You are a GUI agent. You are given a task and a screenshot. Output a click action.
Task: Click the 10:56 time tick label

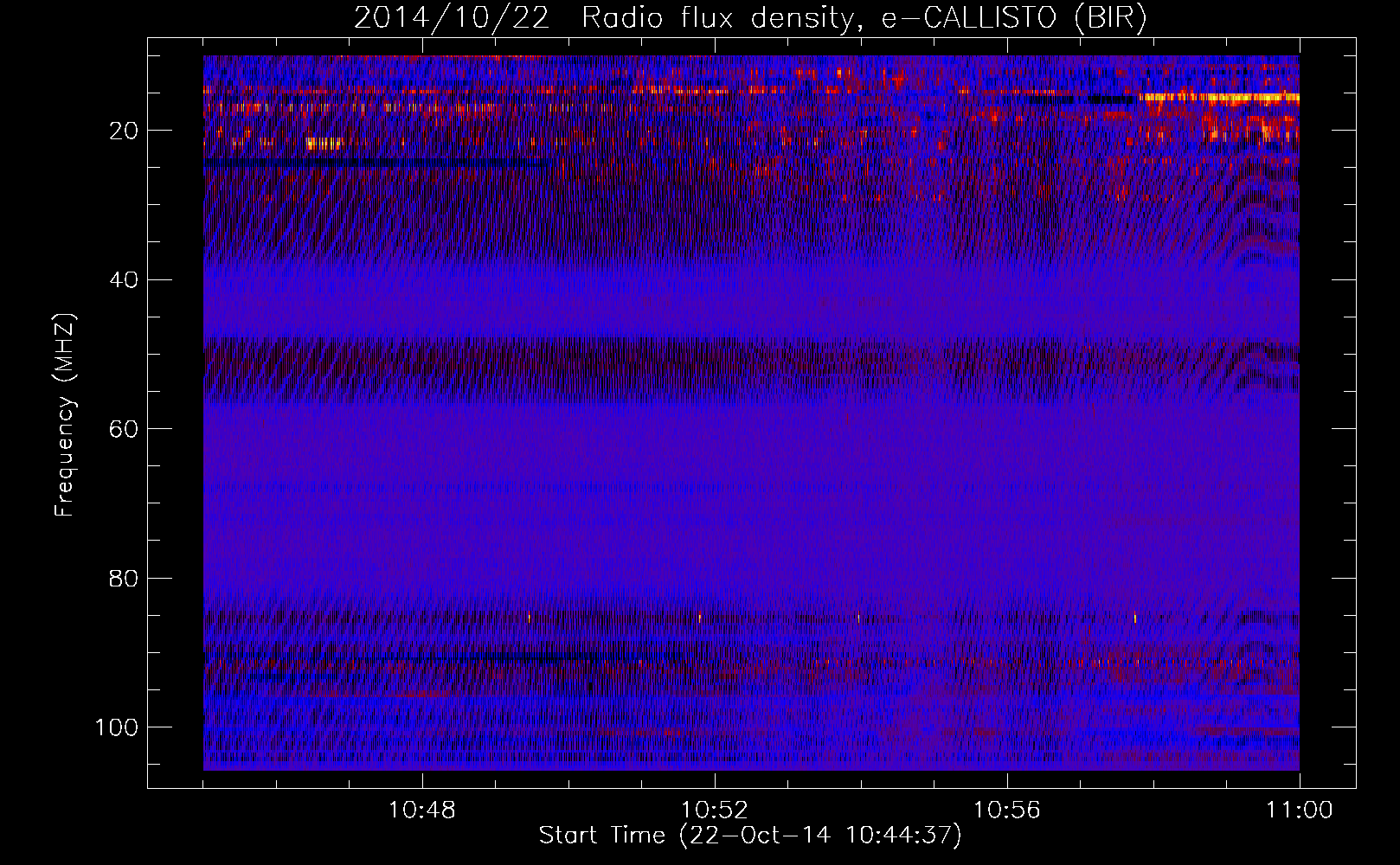point(1007,811)
